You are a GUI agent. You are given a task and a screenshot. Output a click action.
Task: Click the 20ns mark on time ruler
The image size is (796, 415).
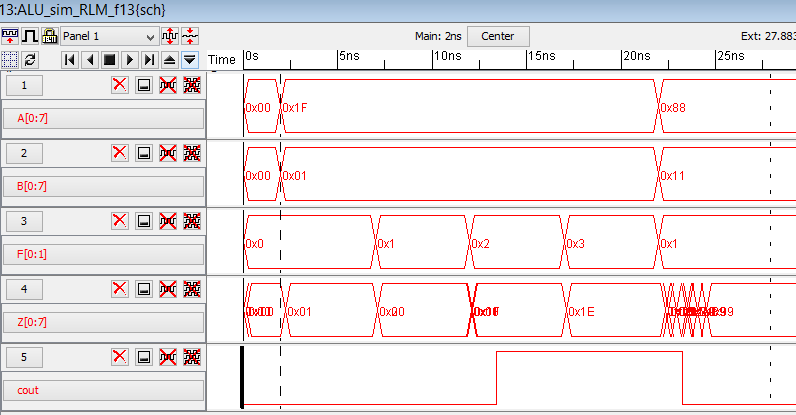point(637,56)
